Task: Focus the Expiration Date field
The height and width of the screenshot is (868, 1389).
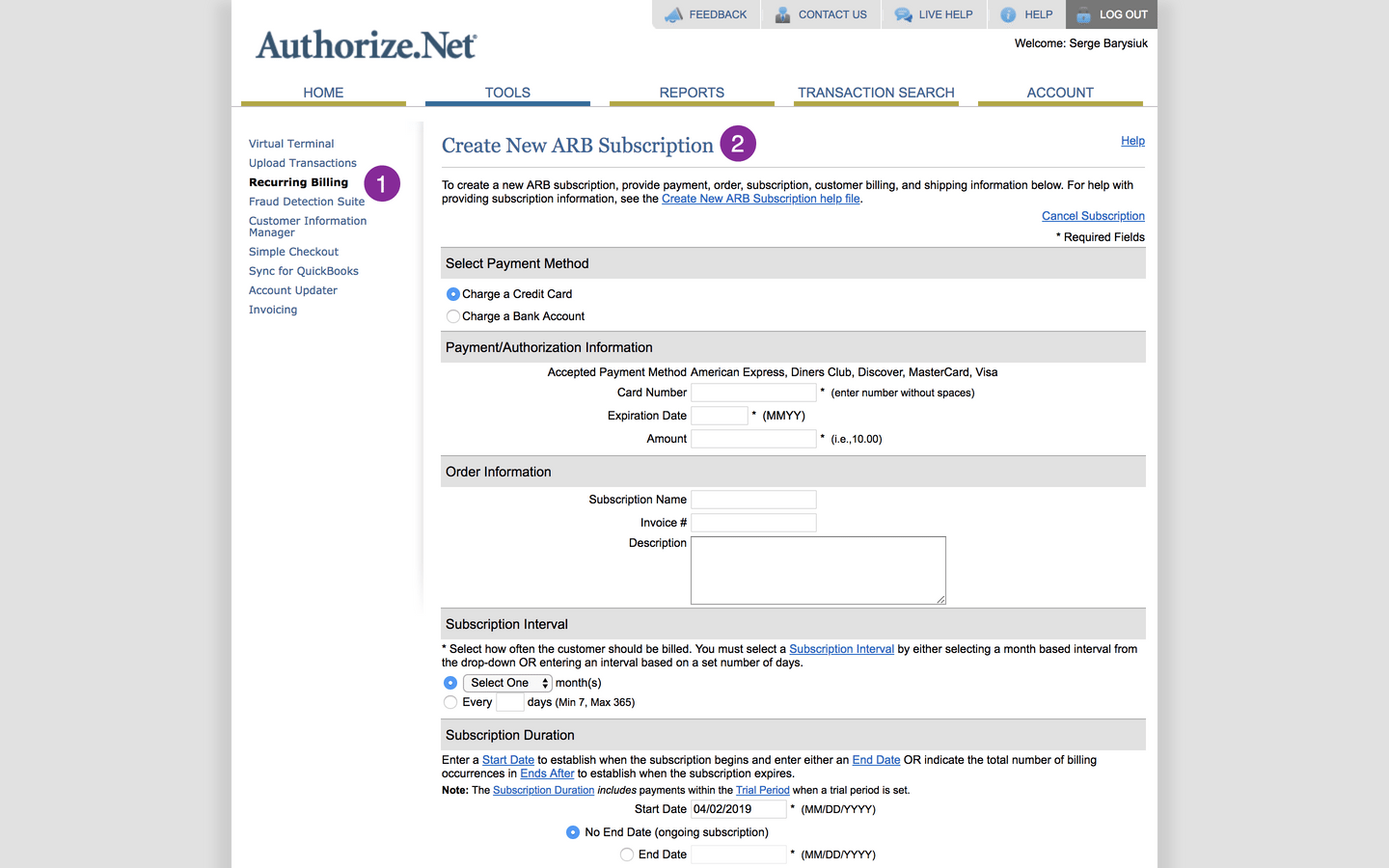Action: (720, 416)
